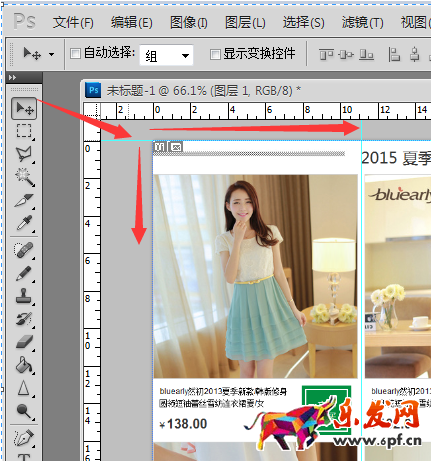Open the 图像(I) menu
Image resolution: width=432 pixels, height=461 pixels.
tap(189, 23)
